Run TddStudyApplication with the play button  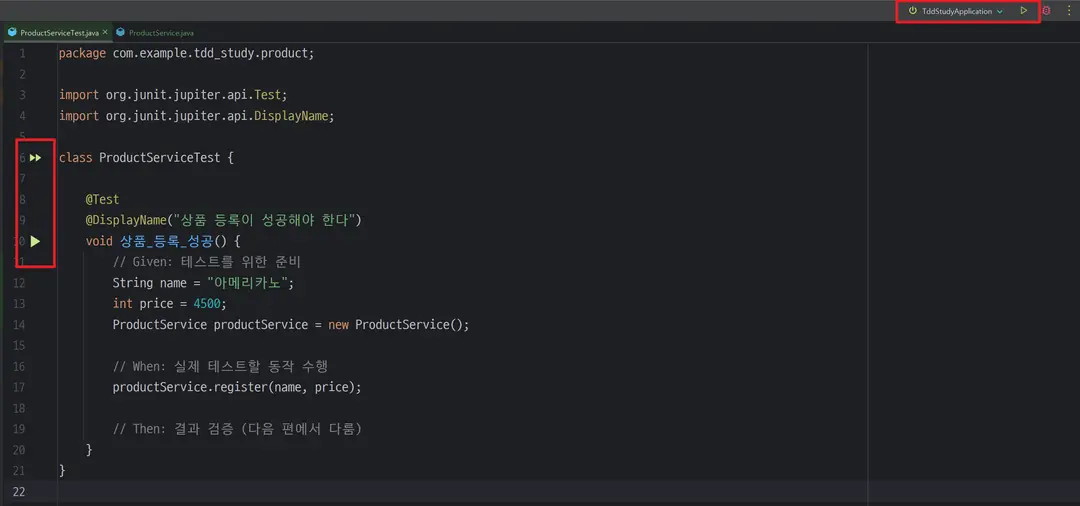click(x=1023, y=11)
